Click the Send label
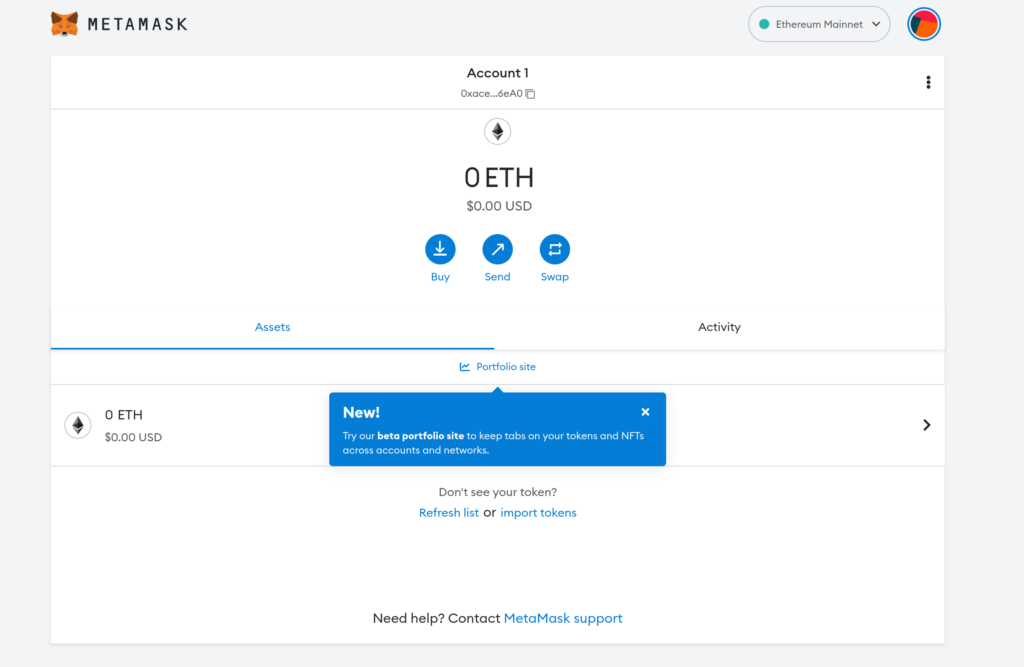Viewport: 1024px width, 667px height. tap(498, 277)
